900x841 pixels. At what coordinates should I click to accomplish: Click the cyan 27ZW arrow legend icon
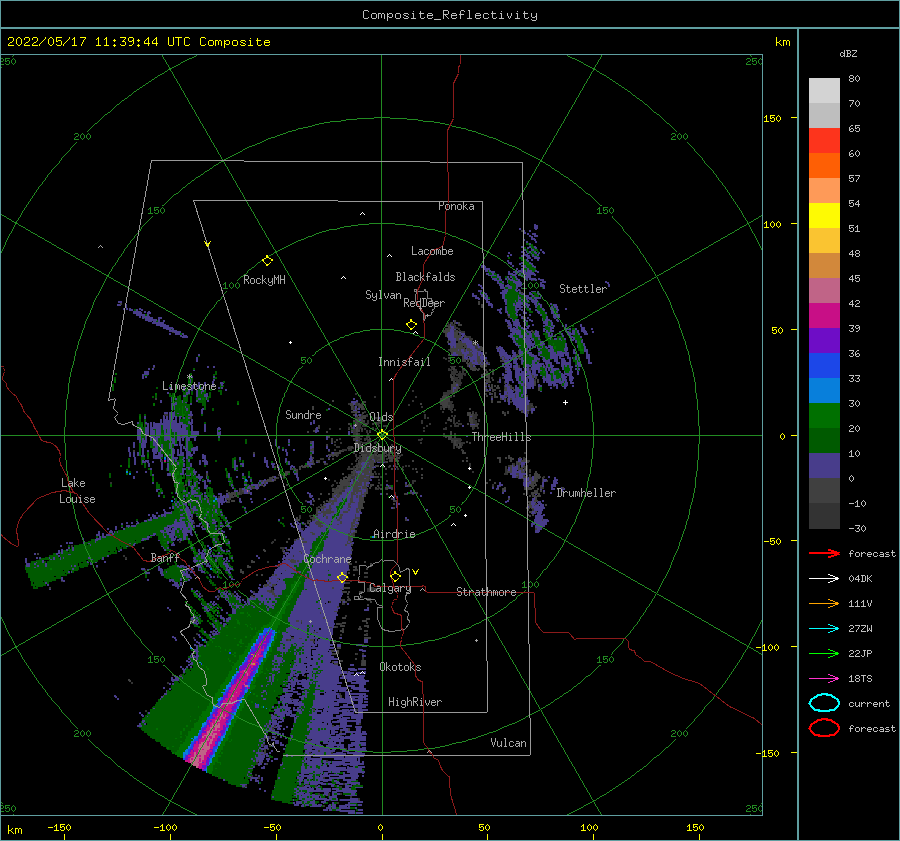[x=824, y=629]
